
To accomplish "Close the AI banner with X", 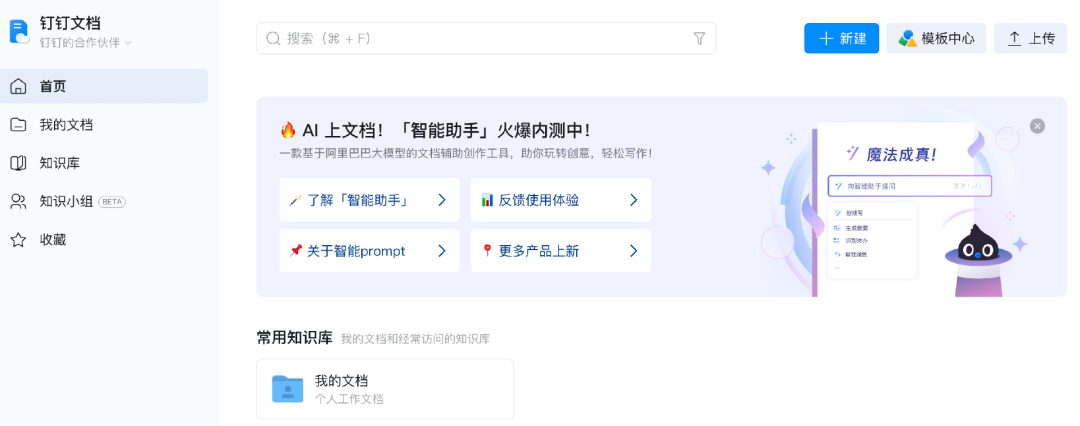I will click(x=1037, y=126).
